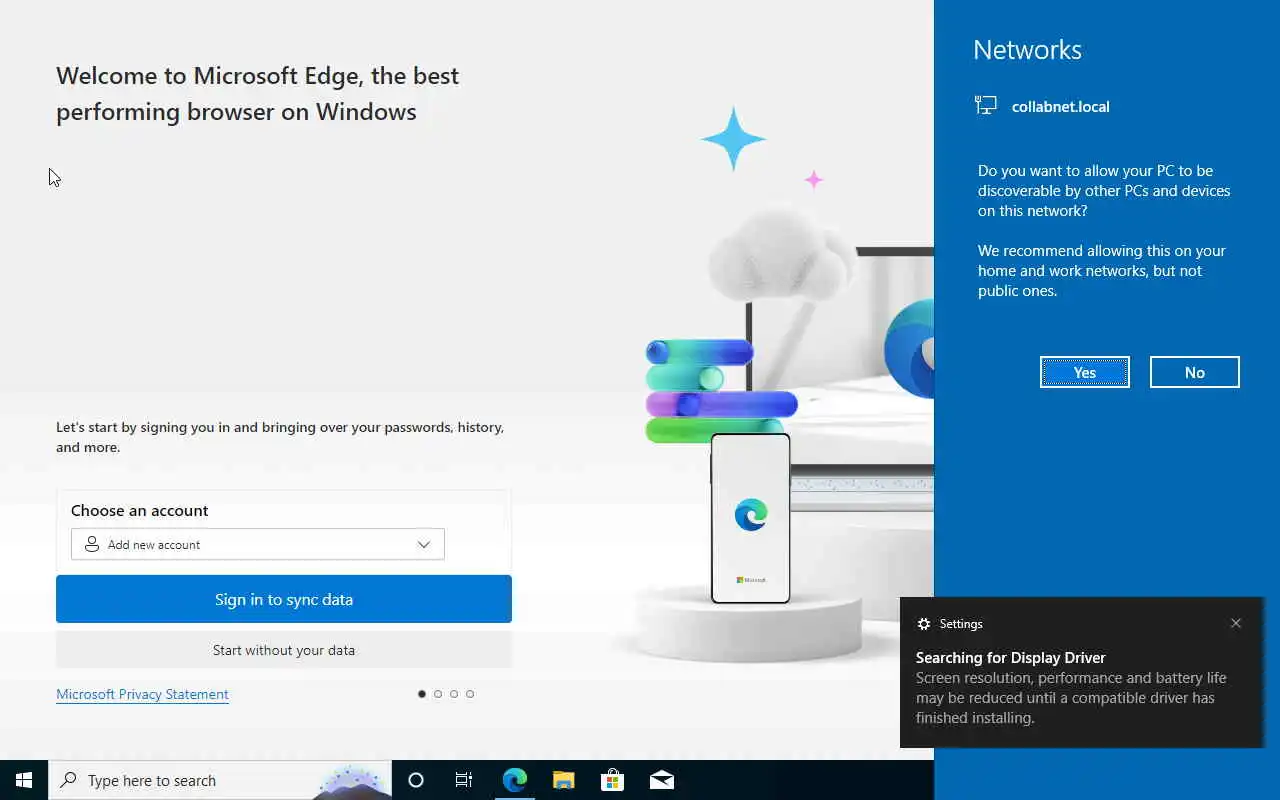The height and width of the screenshot is (800, 1280).
Task: Open the Mail app from the taskbar
Action: pyautogui.click(x=661, y=780)
